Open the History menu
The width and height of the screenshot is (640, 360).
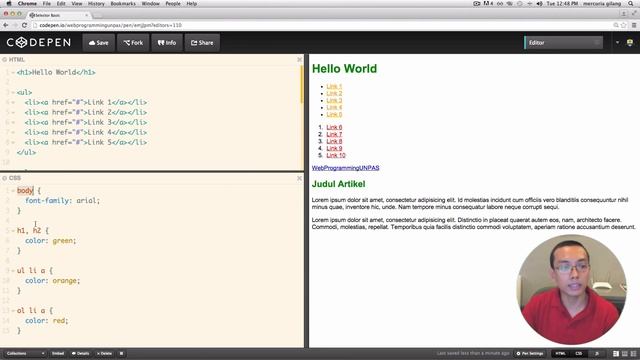(x=96, y=3)
